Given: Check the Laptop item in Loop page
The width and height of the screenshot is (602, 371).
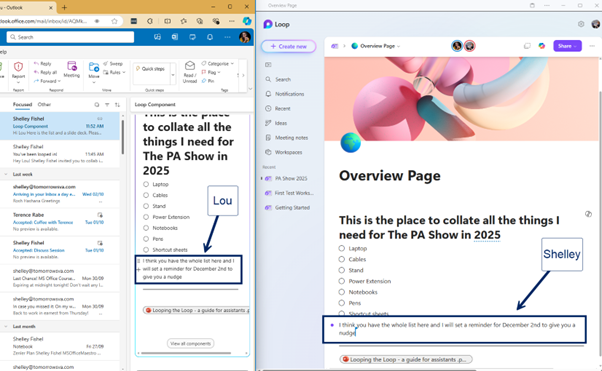Looking at the screenshot, I should tap(341, 248).
